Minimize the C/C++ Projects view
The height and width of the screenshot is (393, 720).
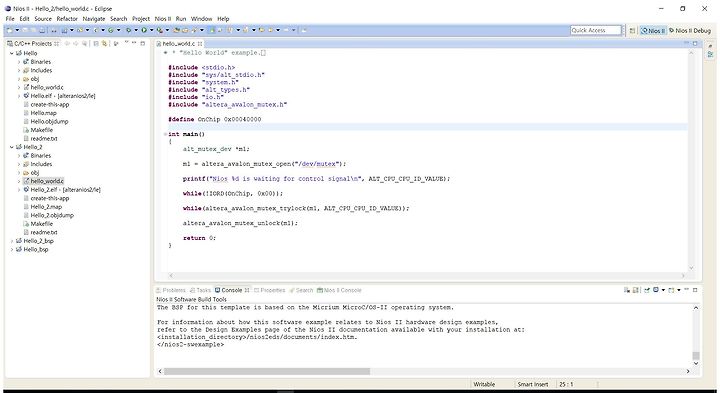(134, 43)
